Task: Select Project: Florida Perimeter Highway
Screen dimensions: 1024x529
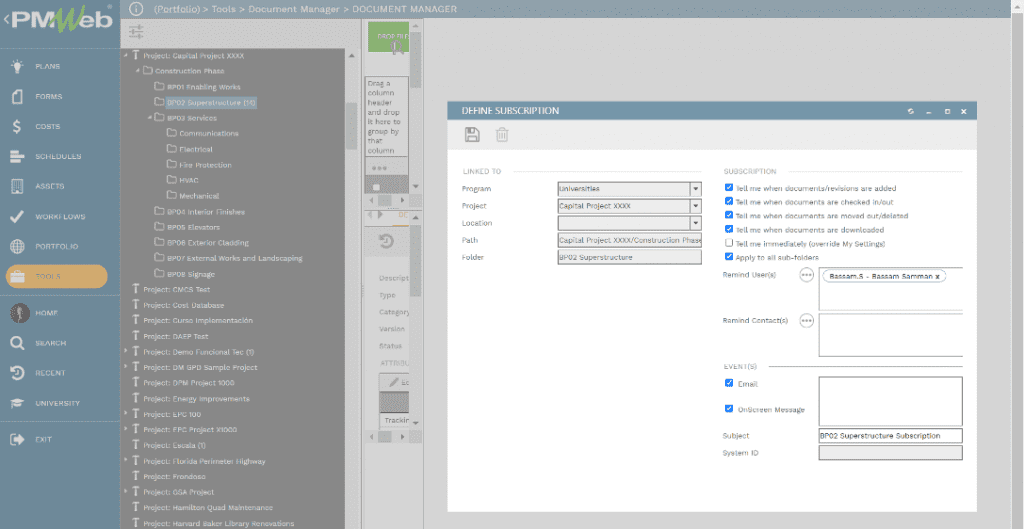Action: 204,461
